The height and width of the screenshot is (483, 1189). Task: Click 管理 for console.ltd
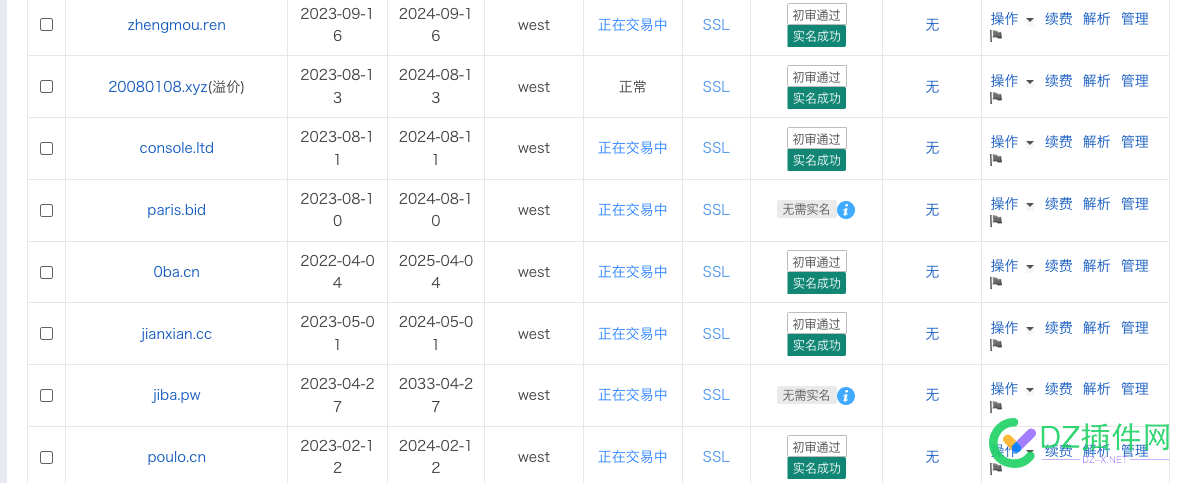click(1135, 142)
